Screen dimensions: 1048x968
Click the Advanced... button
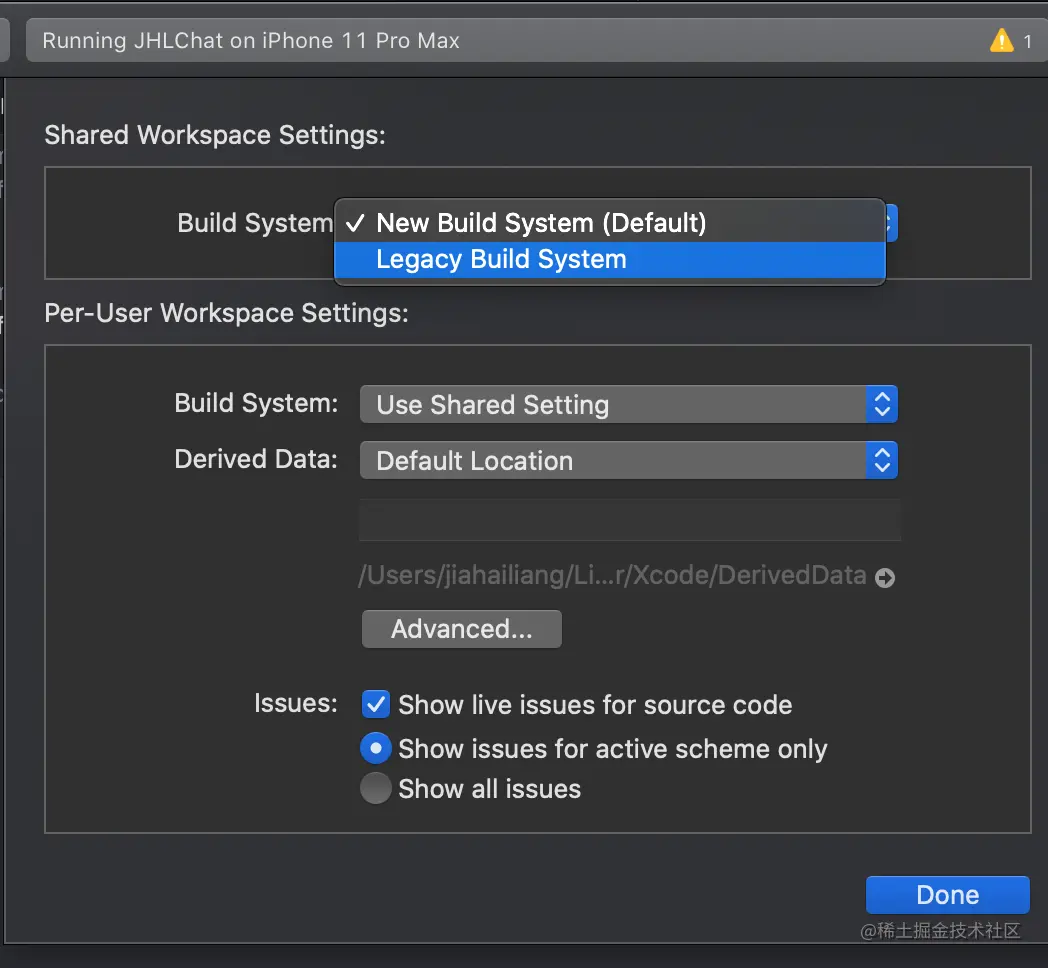[x=462, y=629]
